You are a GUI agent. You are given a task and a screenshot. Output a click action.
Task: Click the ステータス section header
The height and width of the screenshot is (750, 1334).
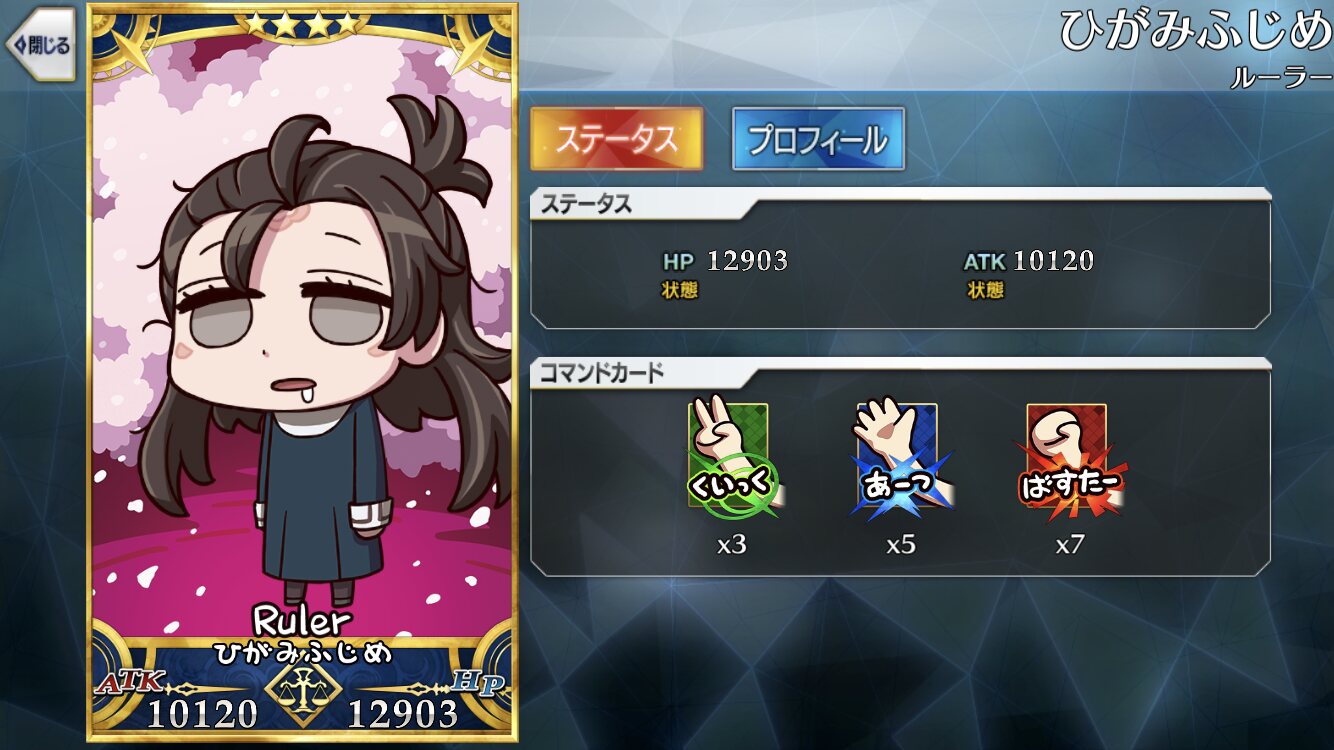586,205
